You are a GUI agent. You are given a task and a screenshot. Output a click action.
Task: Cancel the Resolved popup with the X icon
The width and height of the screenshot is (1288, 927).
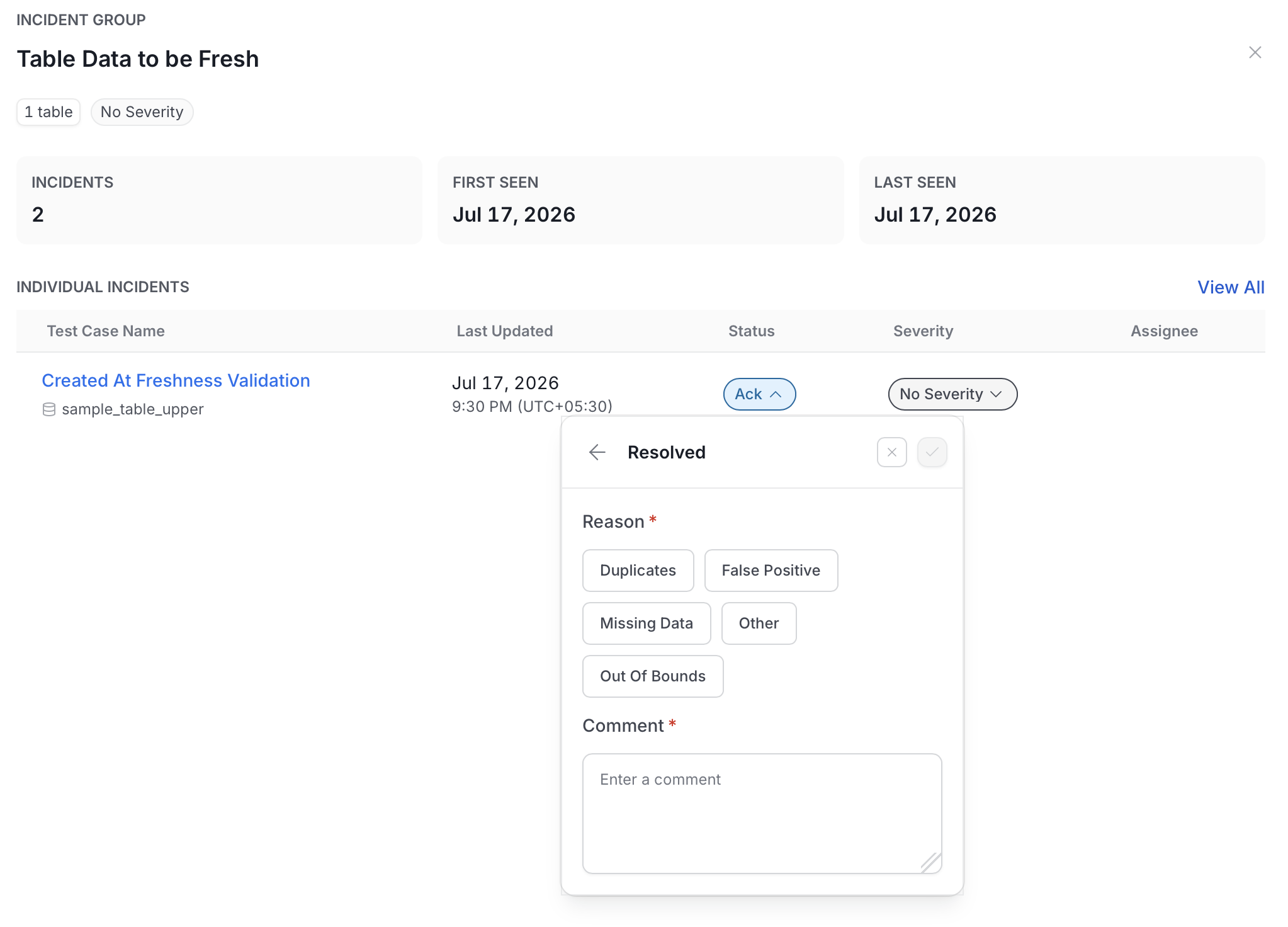[891, 452]
